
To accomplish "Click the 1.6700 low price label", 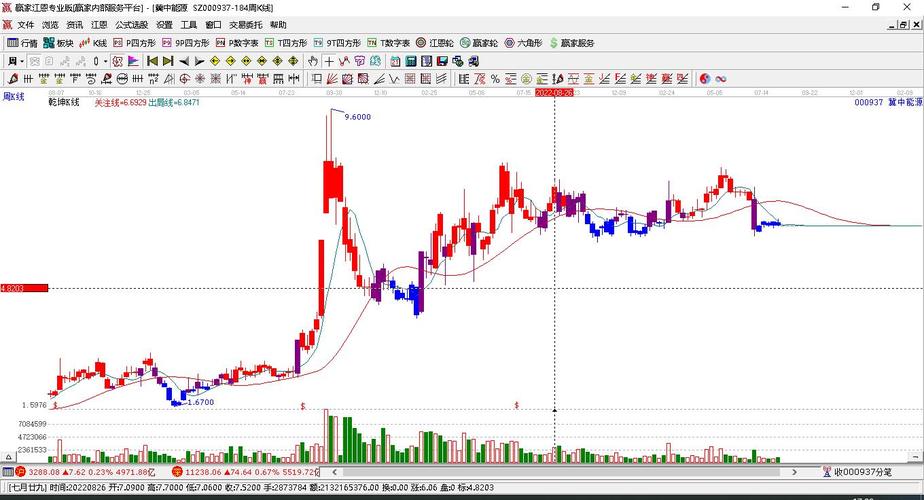I will (200, 402).
